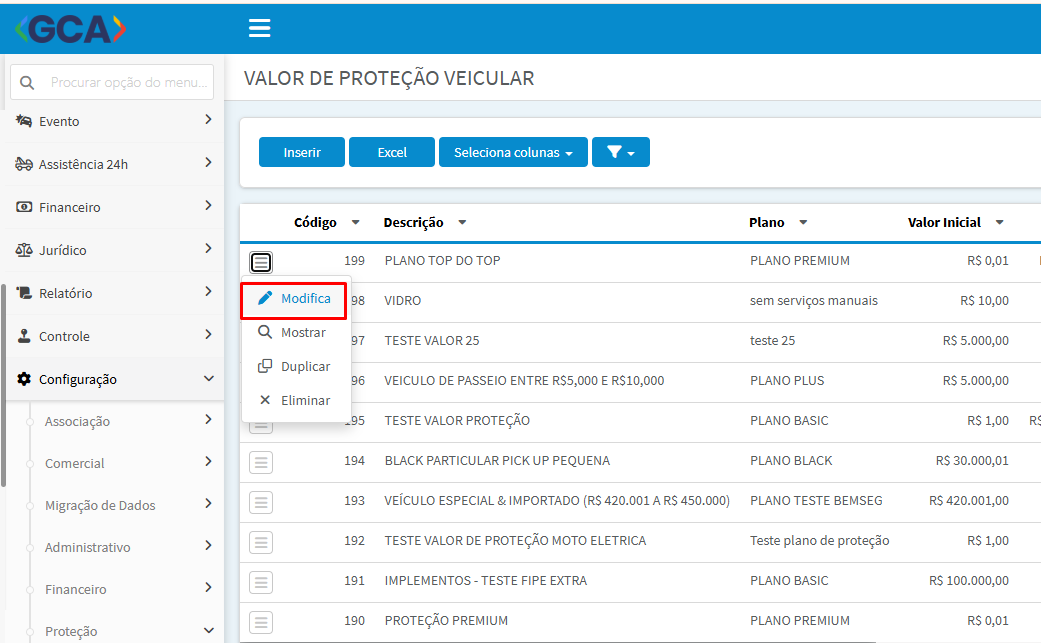Screen dimensions: 1041x643
Task: Click the sidebar vertical scrollbar
Action: click(3, 385)
